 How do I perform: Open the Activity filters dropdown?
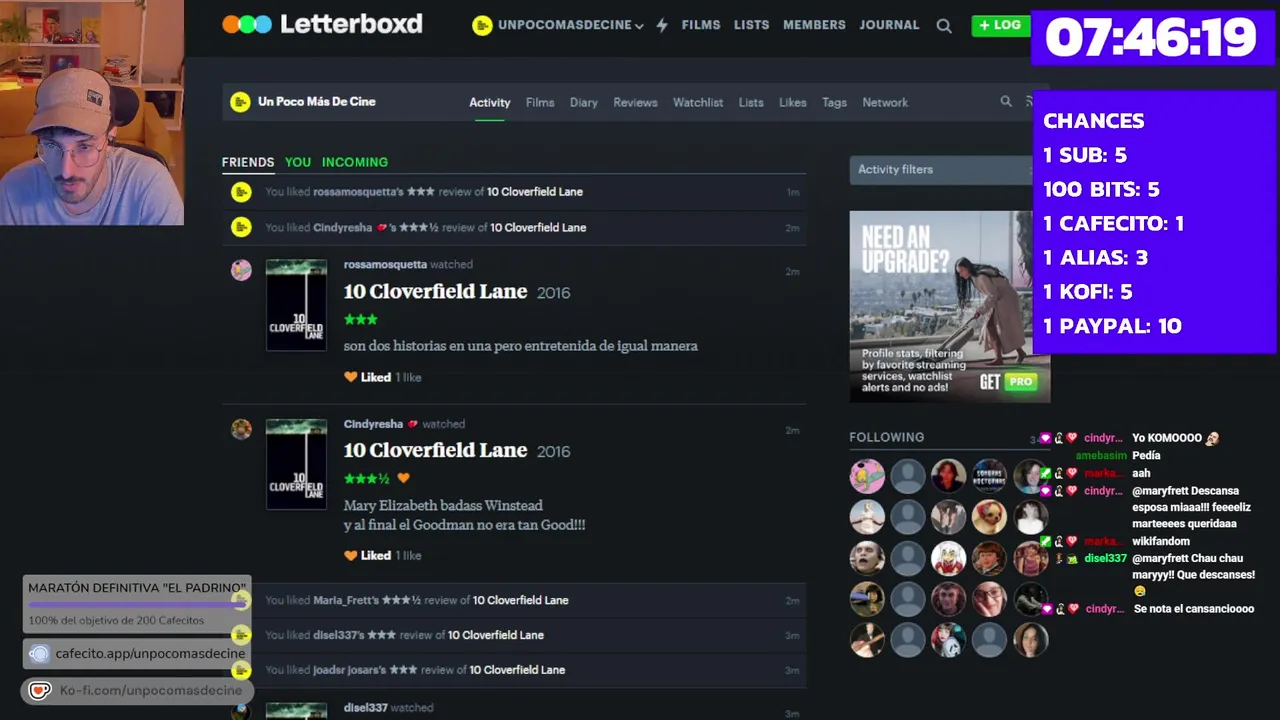940,169
